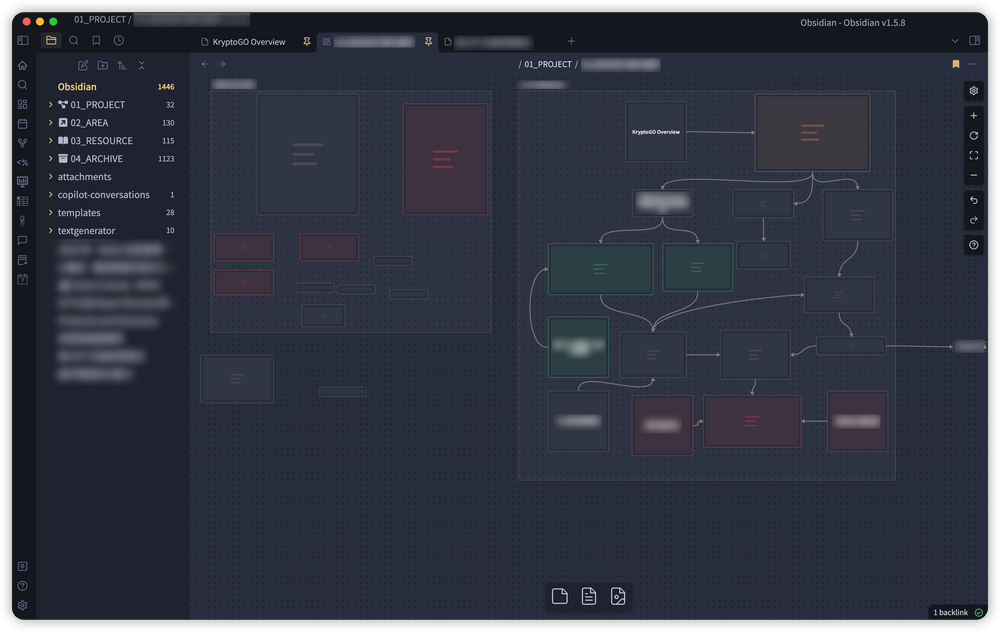Expand the 01_PROJECT folder

coord(51,105)
